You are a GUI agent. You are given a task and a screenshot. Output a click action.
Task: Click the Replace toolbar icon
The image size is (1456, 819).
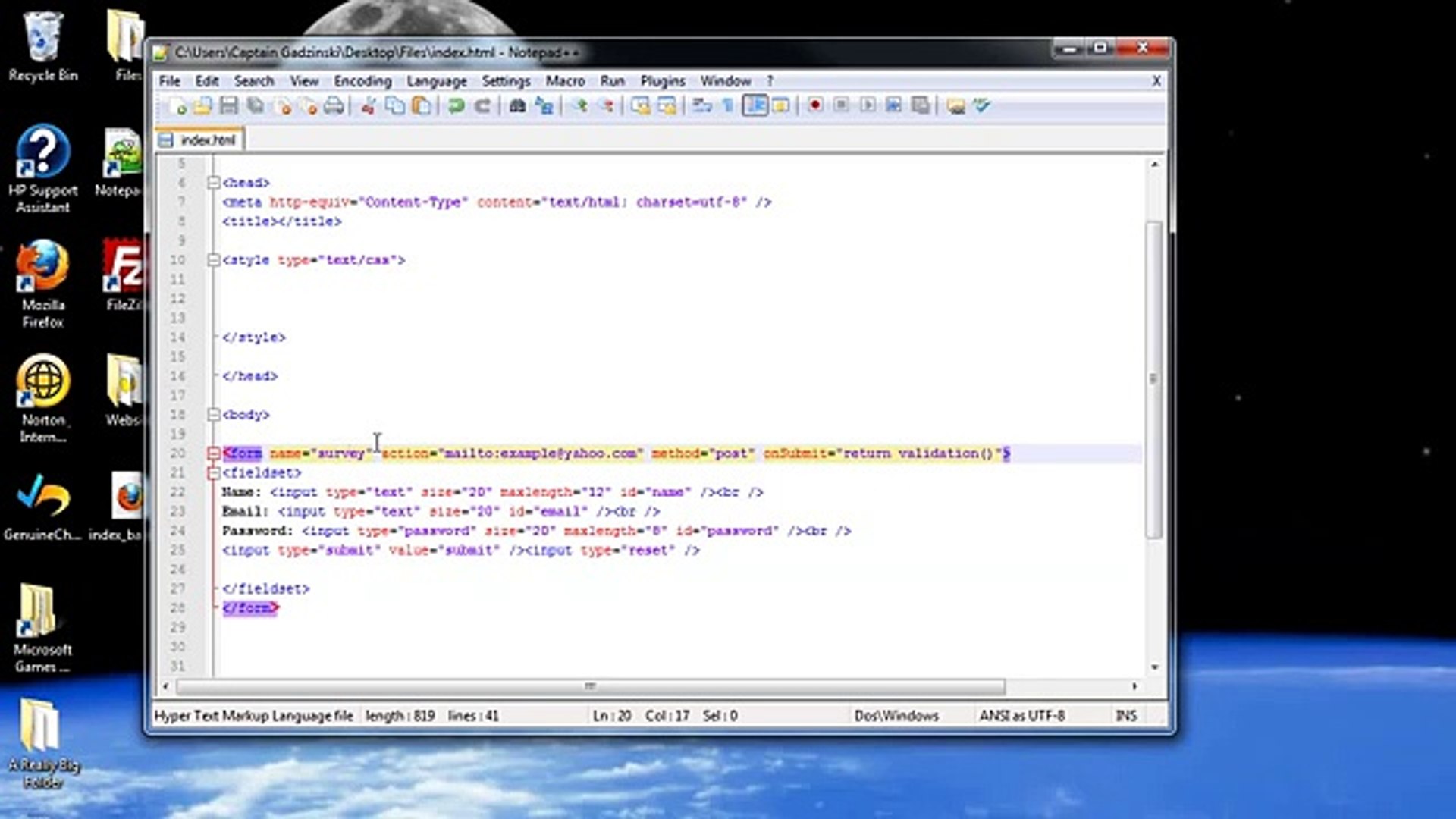544,106
